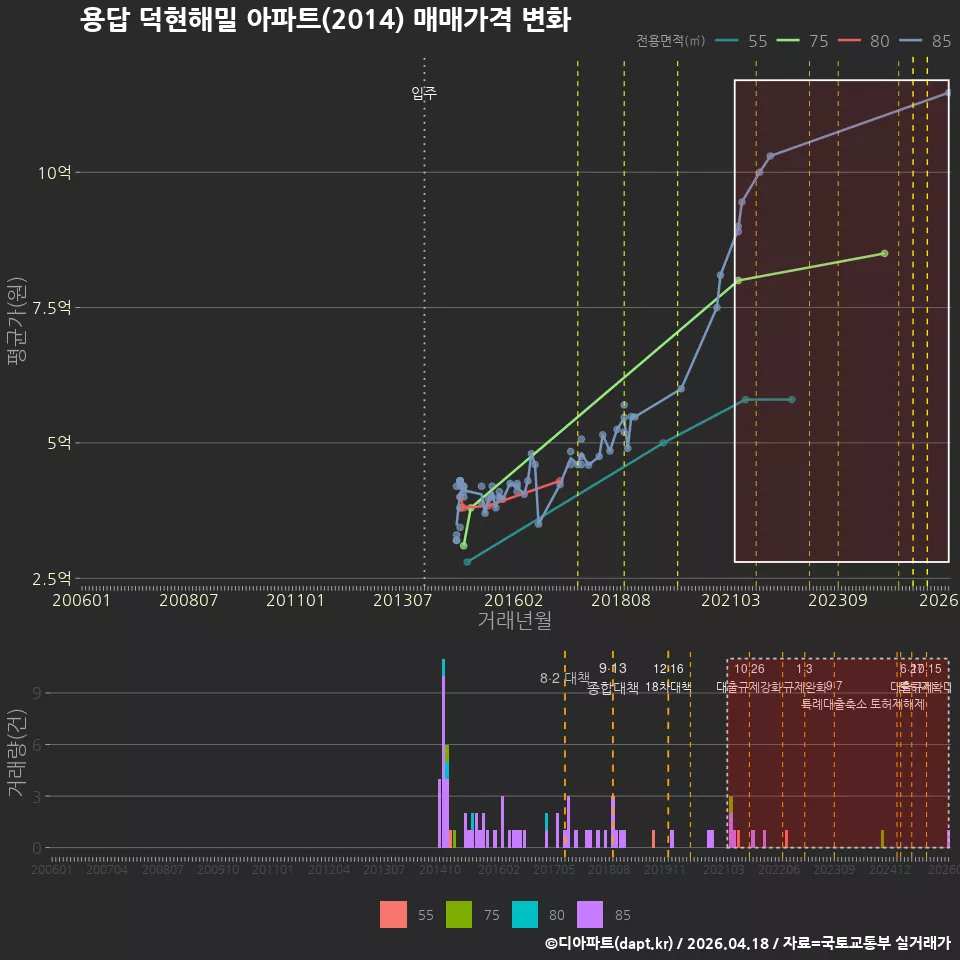Click the pink 55 legend swatch at the bottom
Viewport: 960px width, 960px height.
tap(393, 914)
